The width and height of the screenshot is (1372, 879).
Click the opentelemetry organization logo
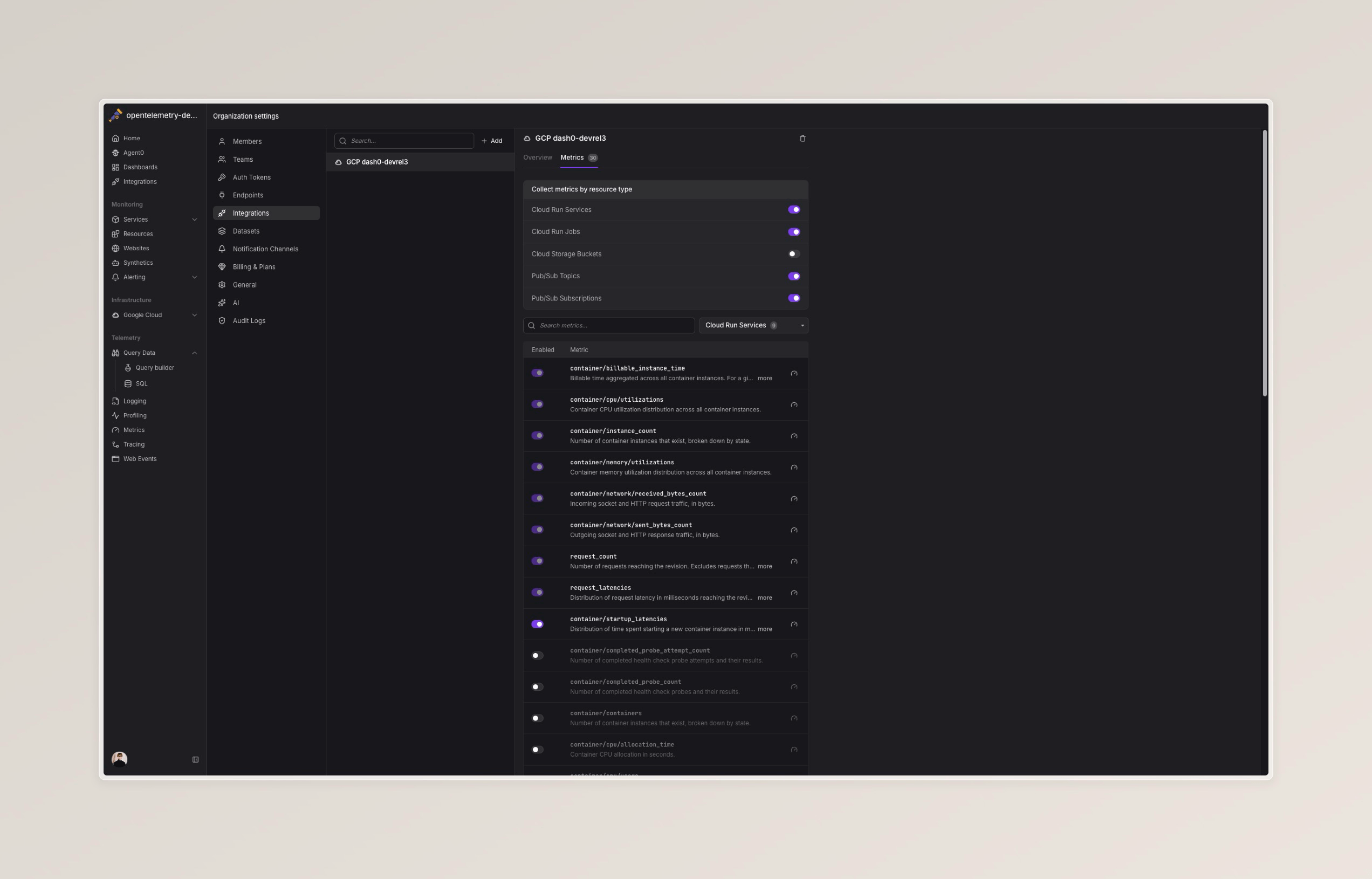tap(116, 115)
